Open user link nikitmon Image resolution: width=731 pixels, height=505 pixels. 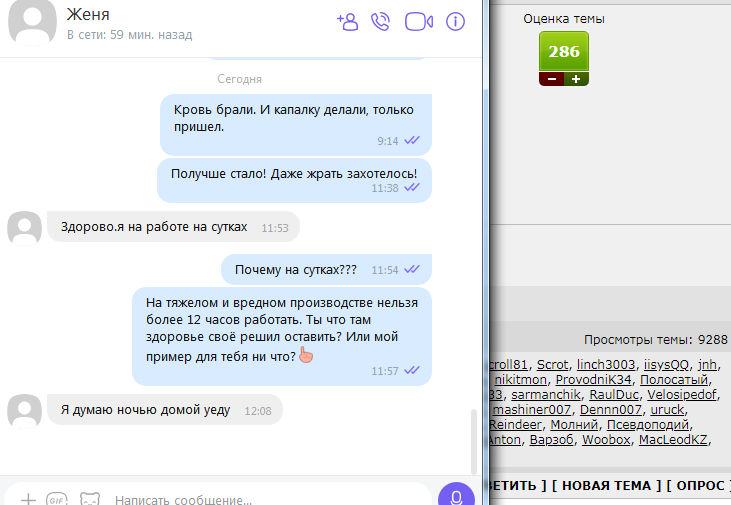(x=520, y=380)
